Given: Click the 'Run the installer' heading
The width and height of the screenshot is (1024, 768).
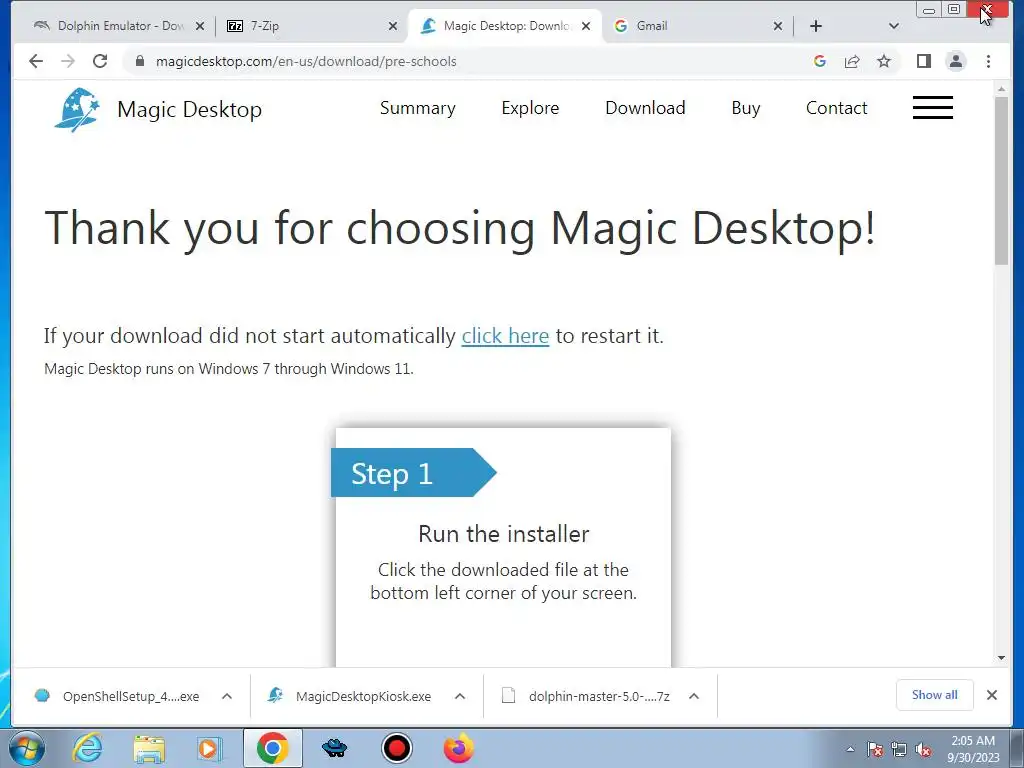Looking at the screenshot, I should (x=504, y=534).
